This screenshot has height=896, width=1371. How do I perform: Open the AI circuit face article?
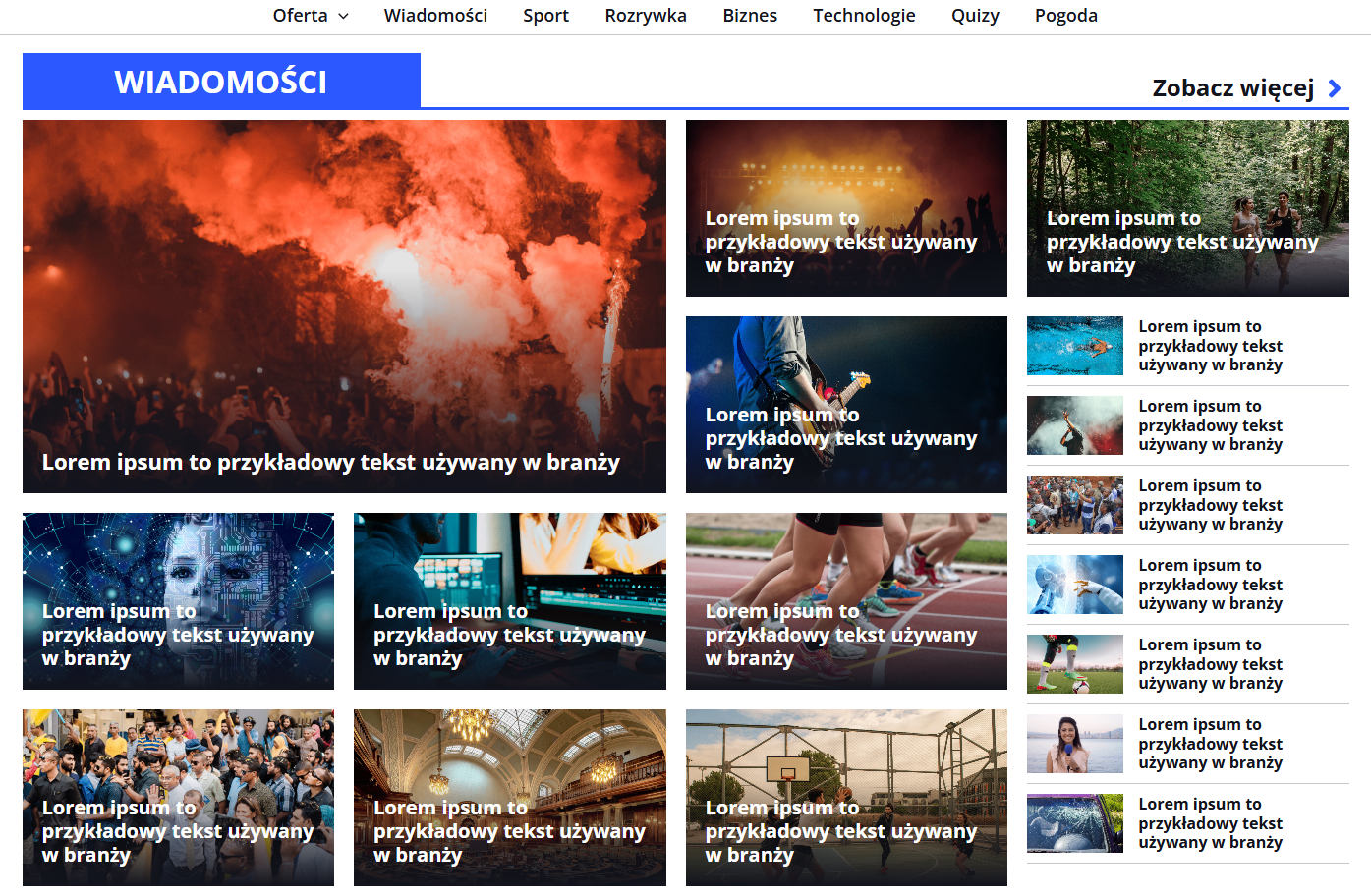(178, 600)
